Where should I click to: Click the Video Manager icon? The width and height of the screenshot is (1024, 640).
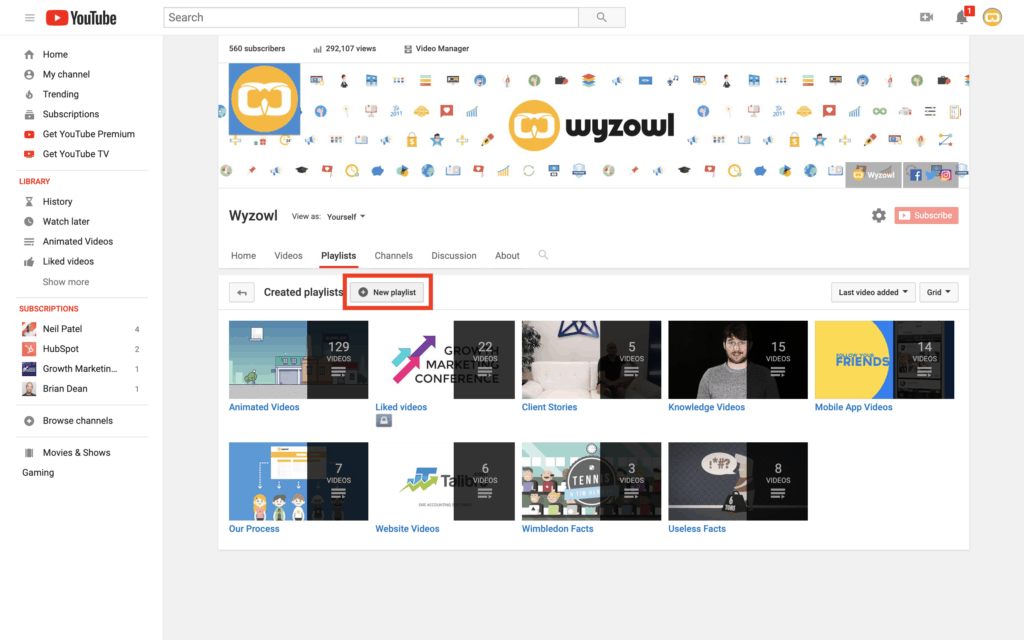(408, 49)
